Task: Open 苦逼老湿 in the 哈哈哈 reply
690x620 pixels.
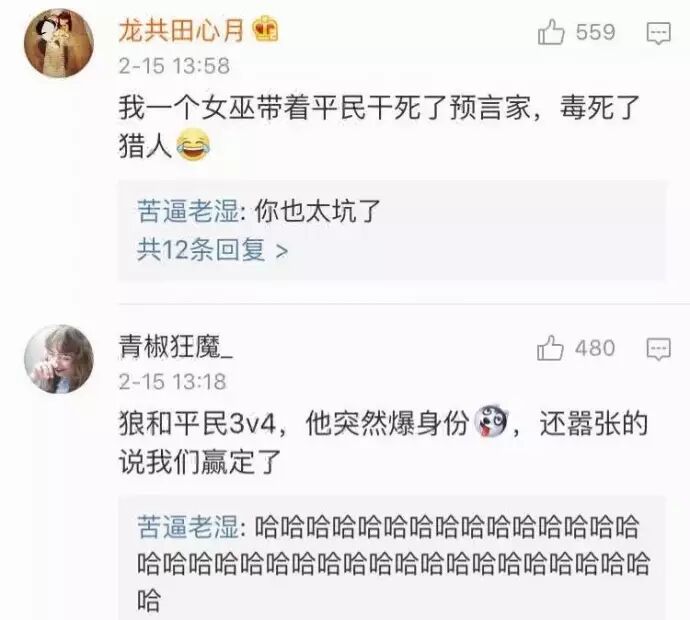Action: (188, 527)
